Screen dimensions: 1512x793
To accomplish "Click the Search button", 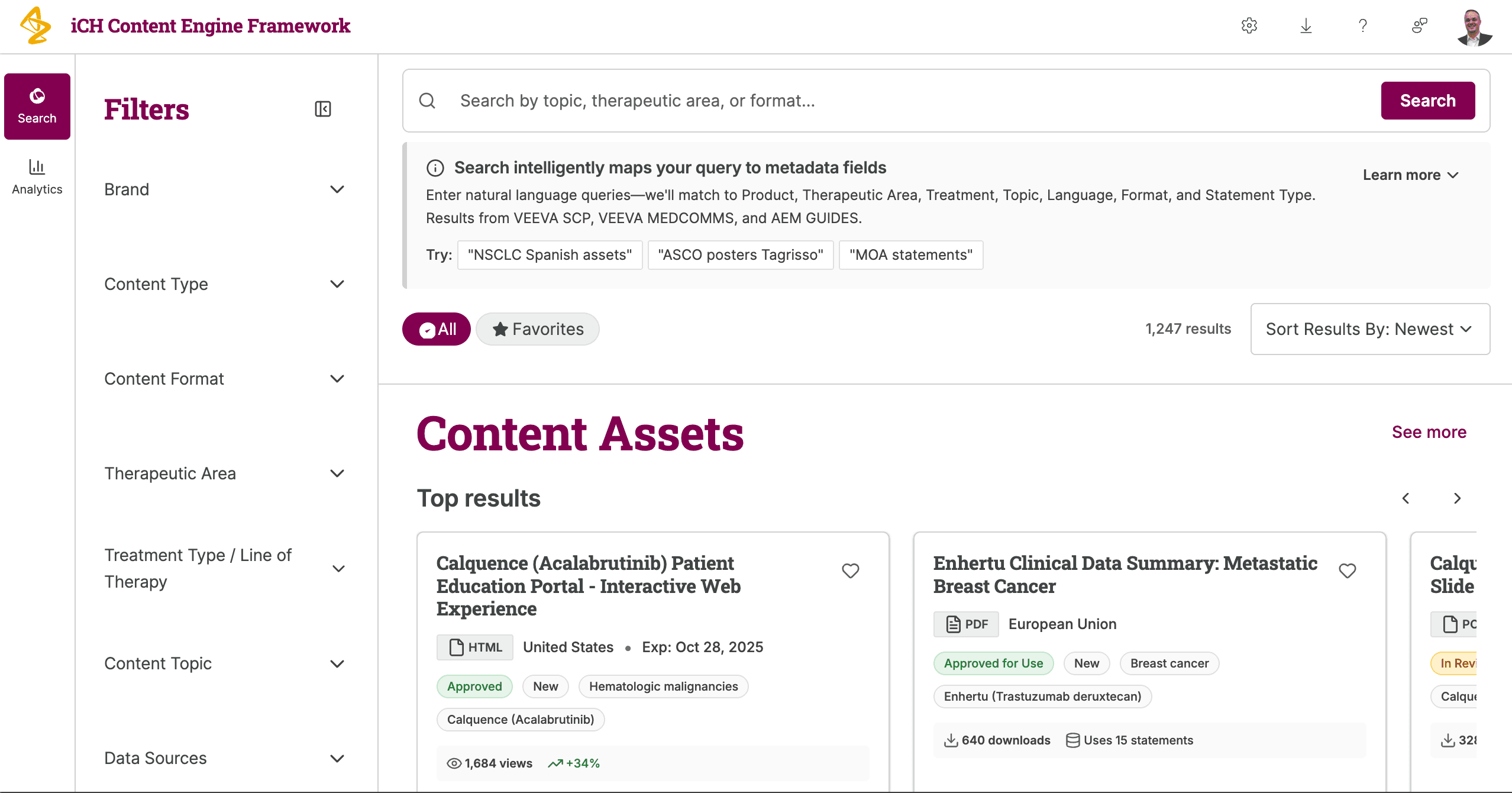I will coord(1427,101).
